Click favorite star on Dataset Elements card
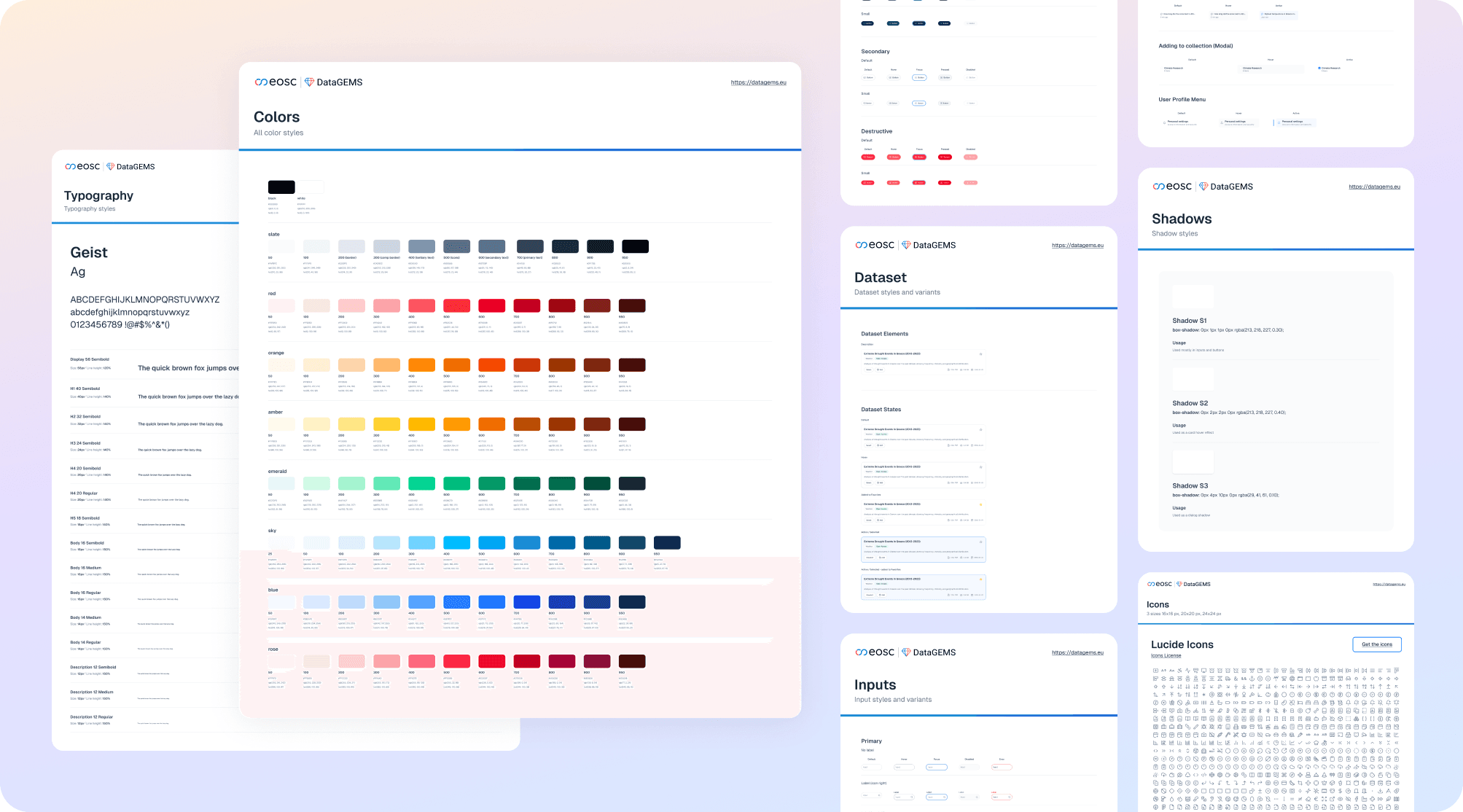Image resolution: width=1463 pixels, height=812 pixels. [980, 354]
